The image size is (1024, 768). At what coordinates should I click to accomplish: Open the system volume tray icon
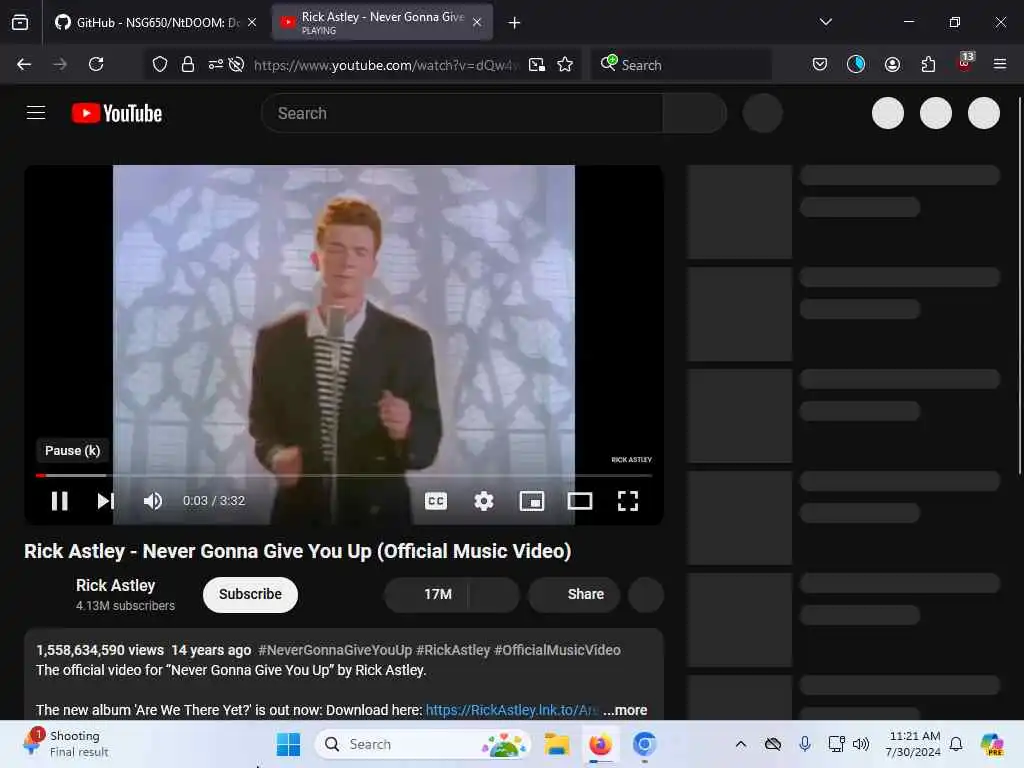(x=861, y=744)
